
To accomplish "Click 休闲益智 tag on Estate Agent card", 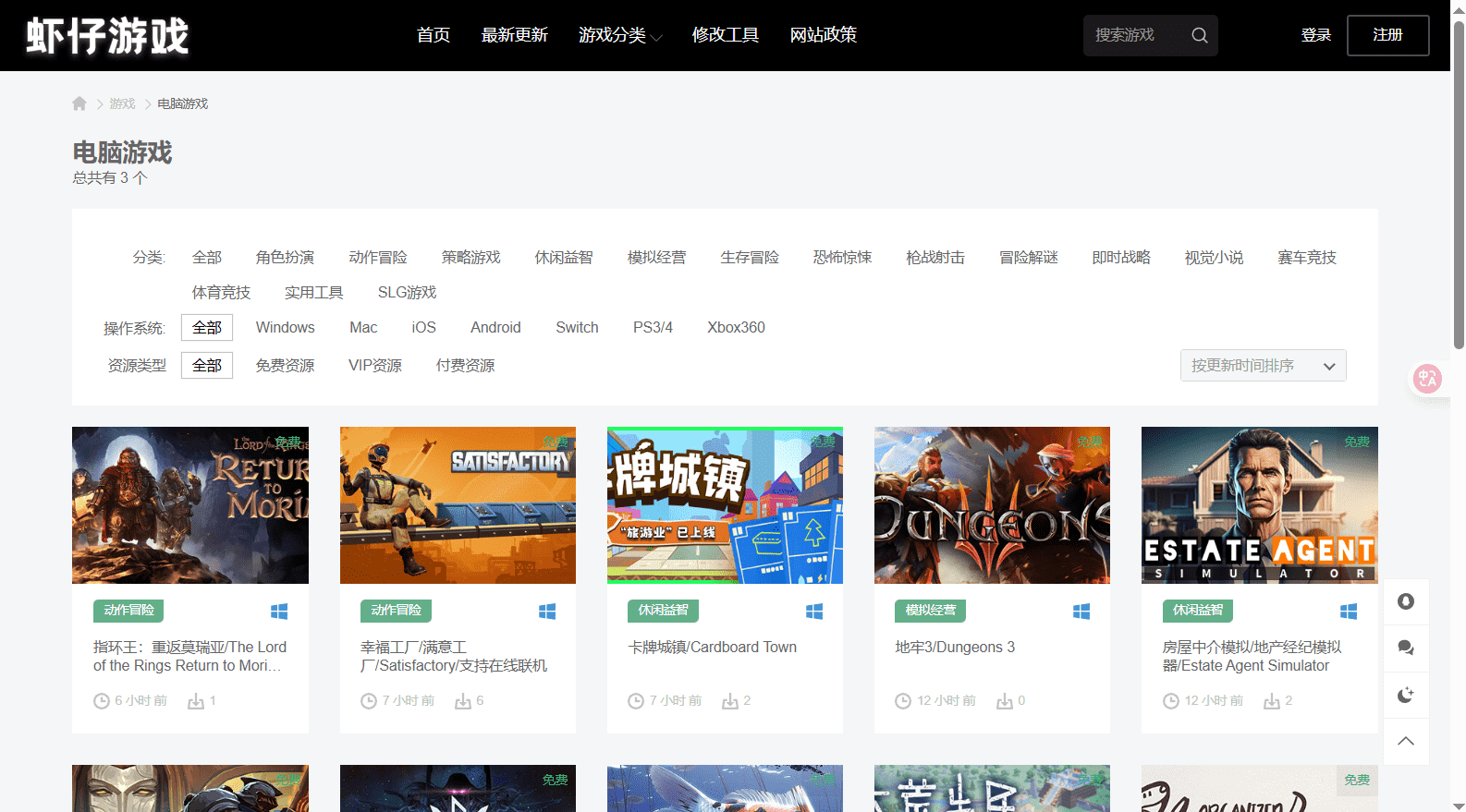I will point(1198,611).
